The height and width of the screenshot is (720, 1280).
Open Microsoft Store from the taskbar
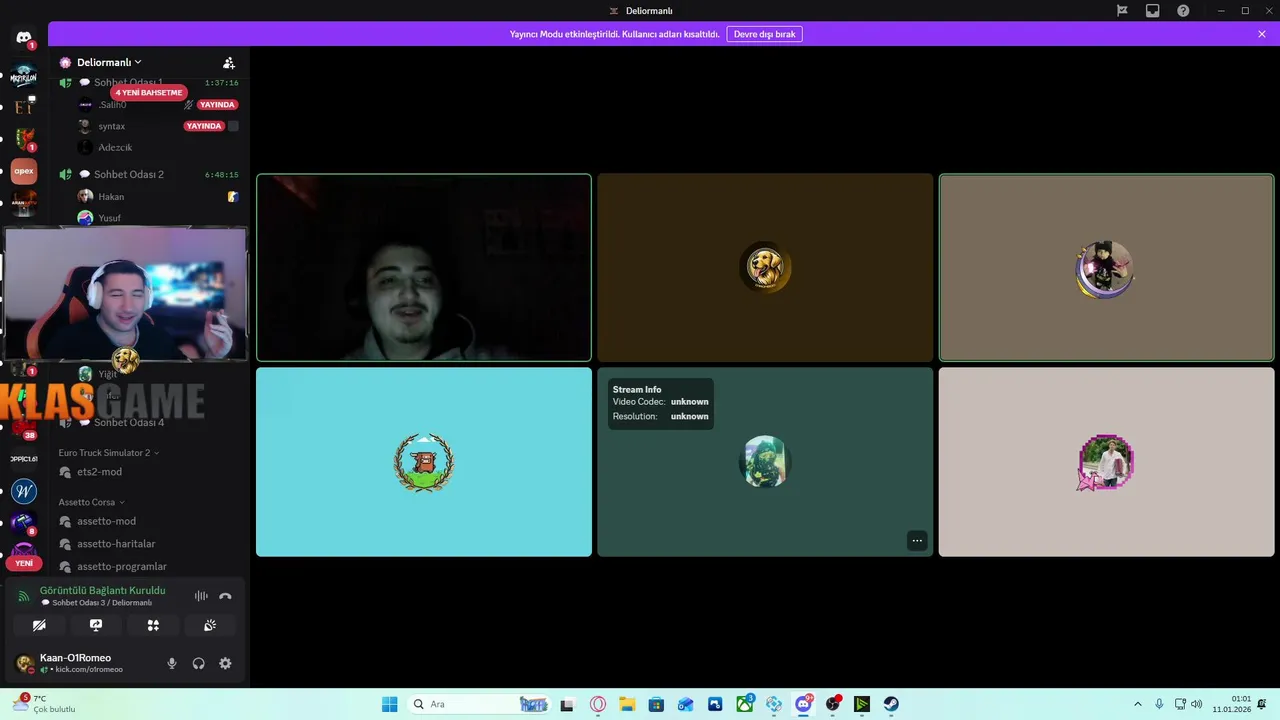(x=656, y=704)
